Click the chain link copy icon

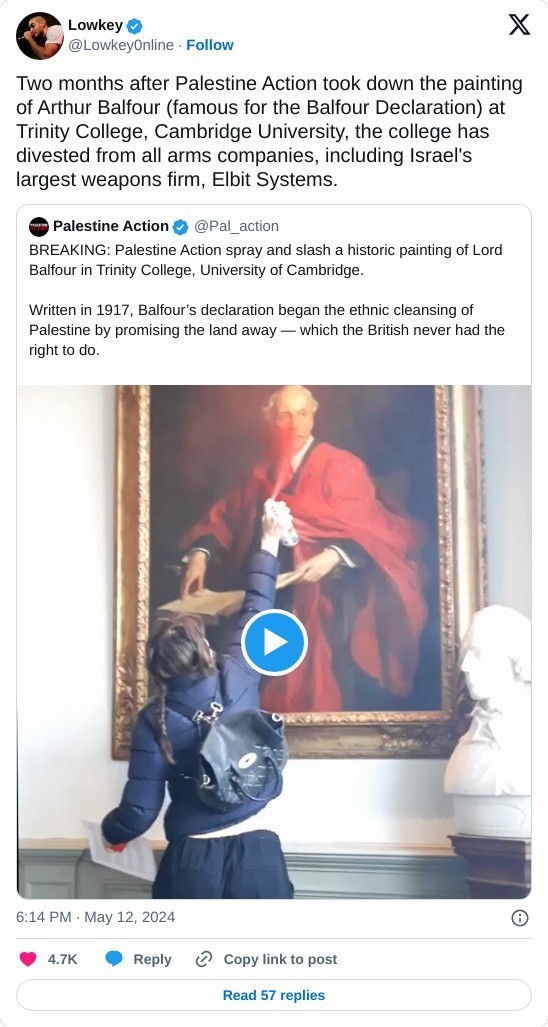coord(204,959)
